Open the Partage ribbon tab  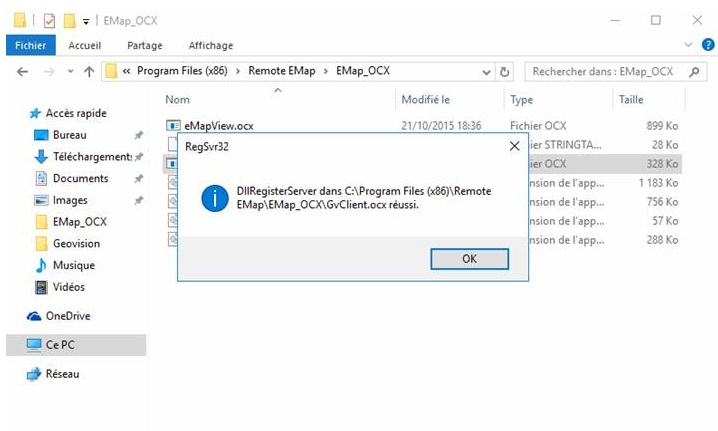[145, 45]
